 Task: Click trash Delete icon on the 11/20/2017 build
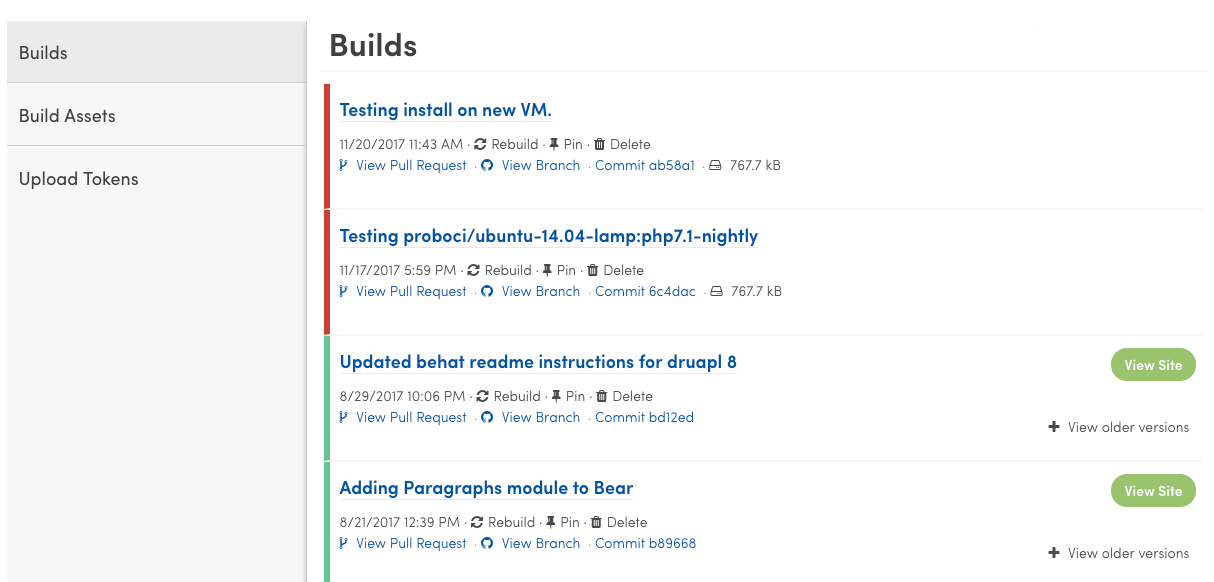[x=599, y=144]
